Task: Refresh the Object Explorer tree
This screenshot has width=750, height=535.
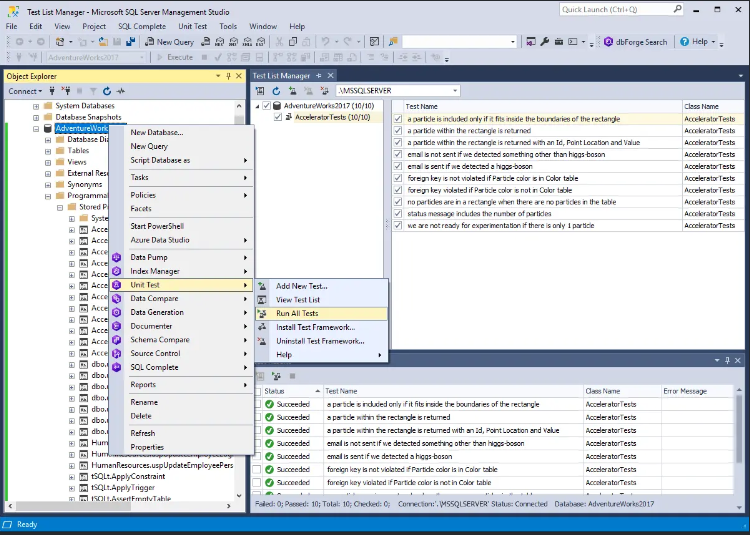Action: tap(107, 91)
